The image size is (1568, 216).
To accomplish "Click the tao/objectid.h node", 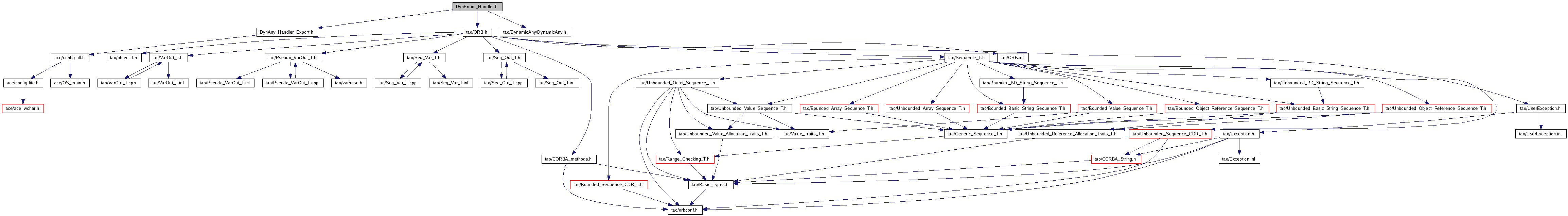I will click(x=124, y=57).
